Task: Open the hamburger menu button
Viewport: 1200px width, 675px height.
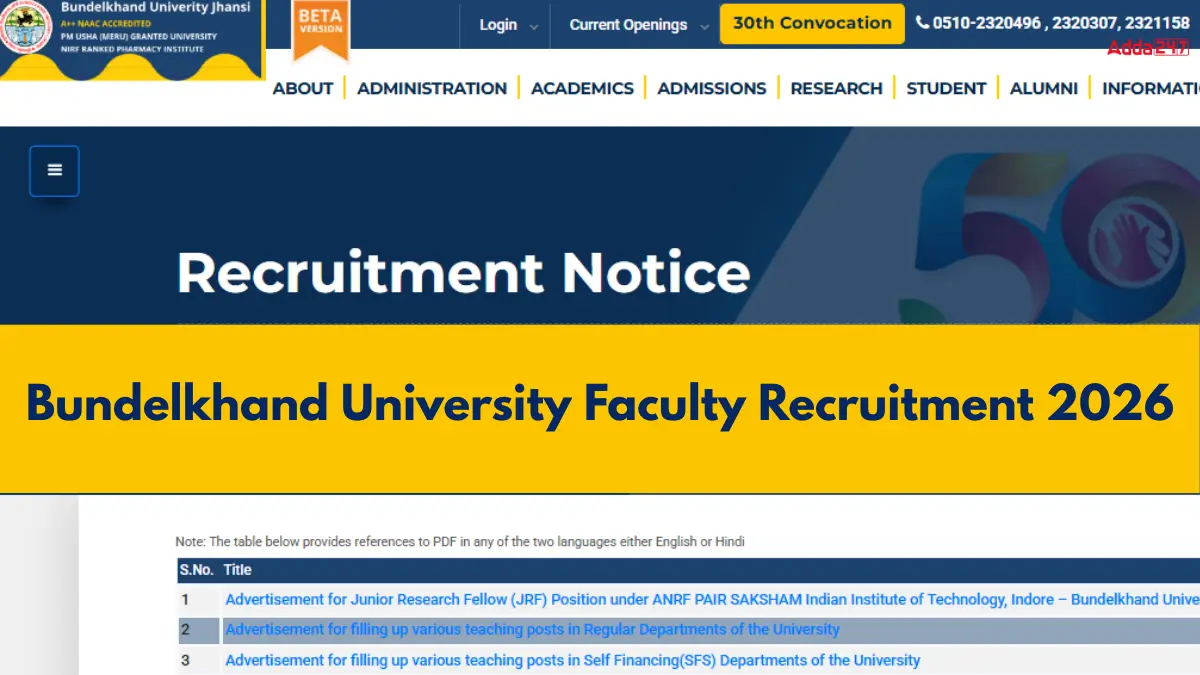Action: coord(55,171)
